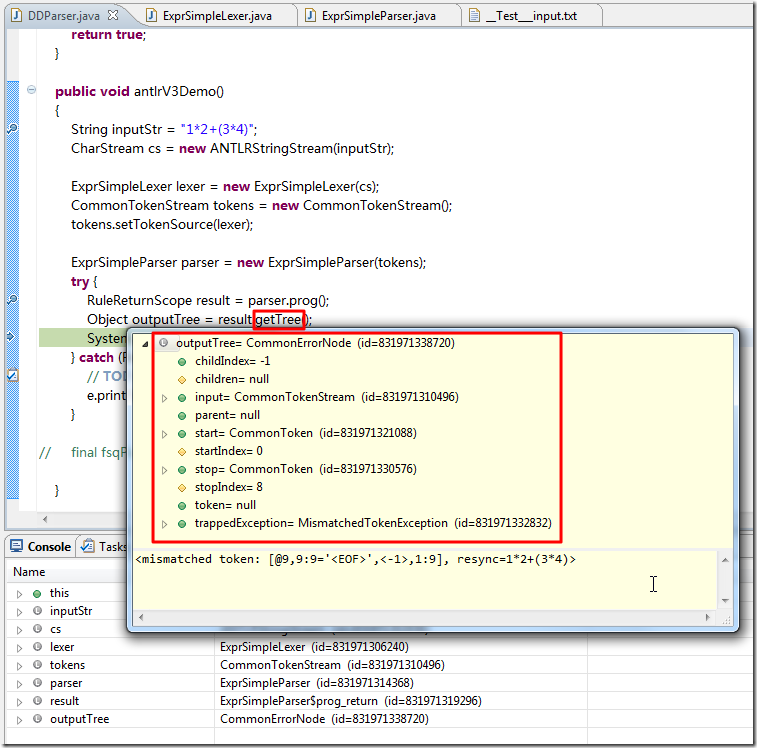Select the stopIndex= 8 field row
This screenshot has height=748, width=757.
click(228, 487)
